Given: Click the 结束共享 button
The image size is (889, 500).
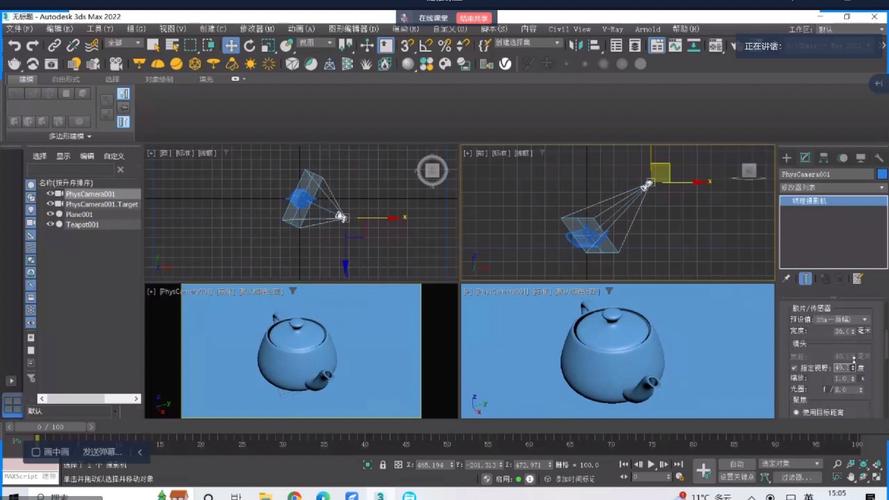Looking at the screenshot, I should pos(474,18).
